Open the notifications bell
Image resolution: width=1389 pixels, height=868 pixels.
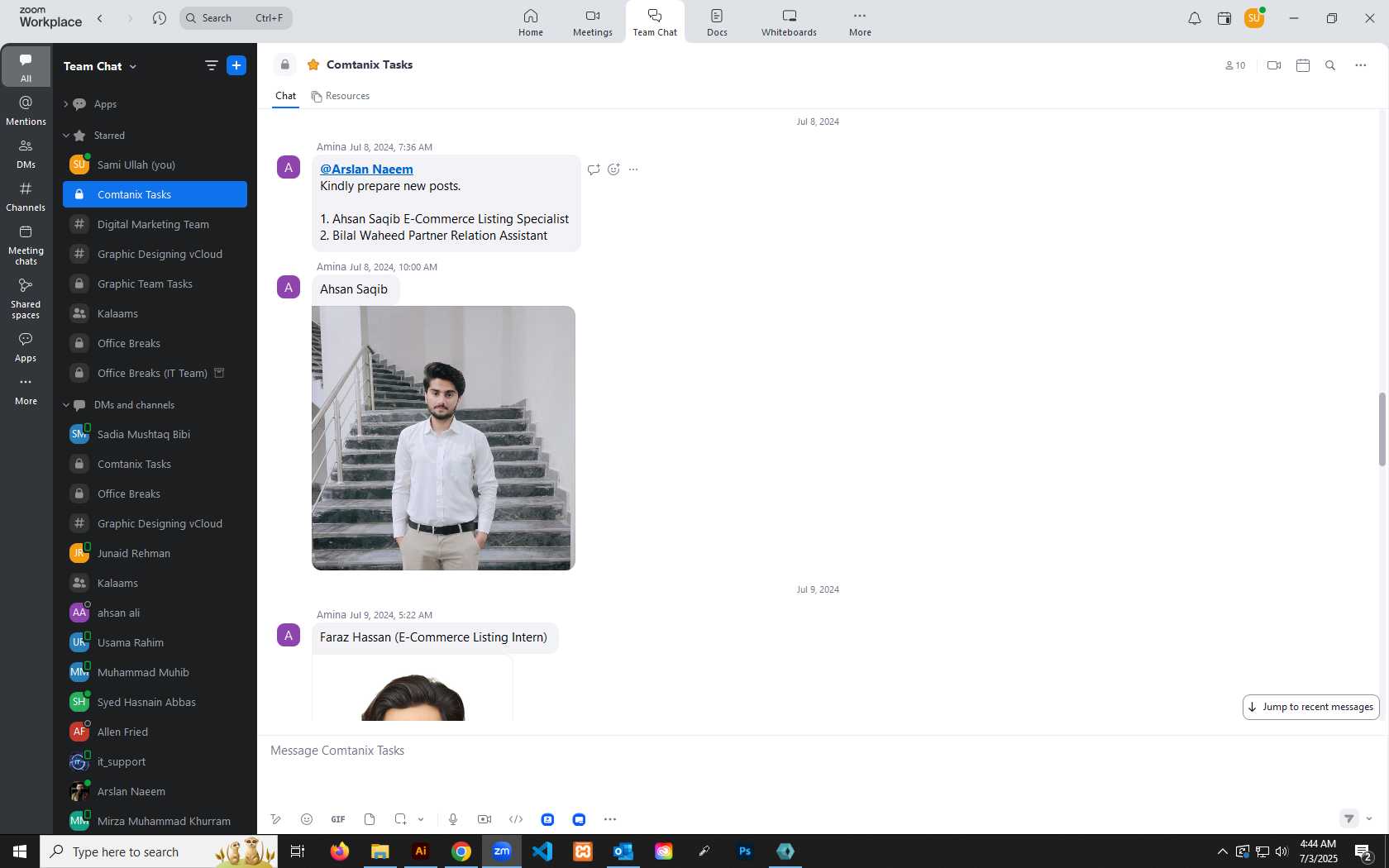pyautogui.click(x=1195, y=18)
